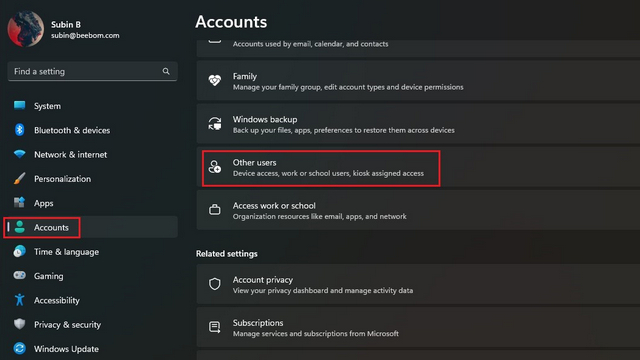Click the Windows Update sync icon
The image size is (640, 360).
(19, 349)
